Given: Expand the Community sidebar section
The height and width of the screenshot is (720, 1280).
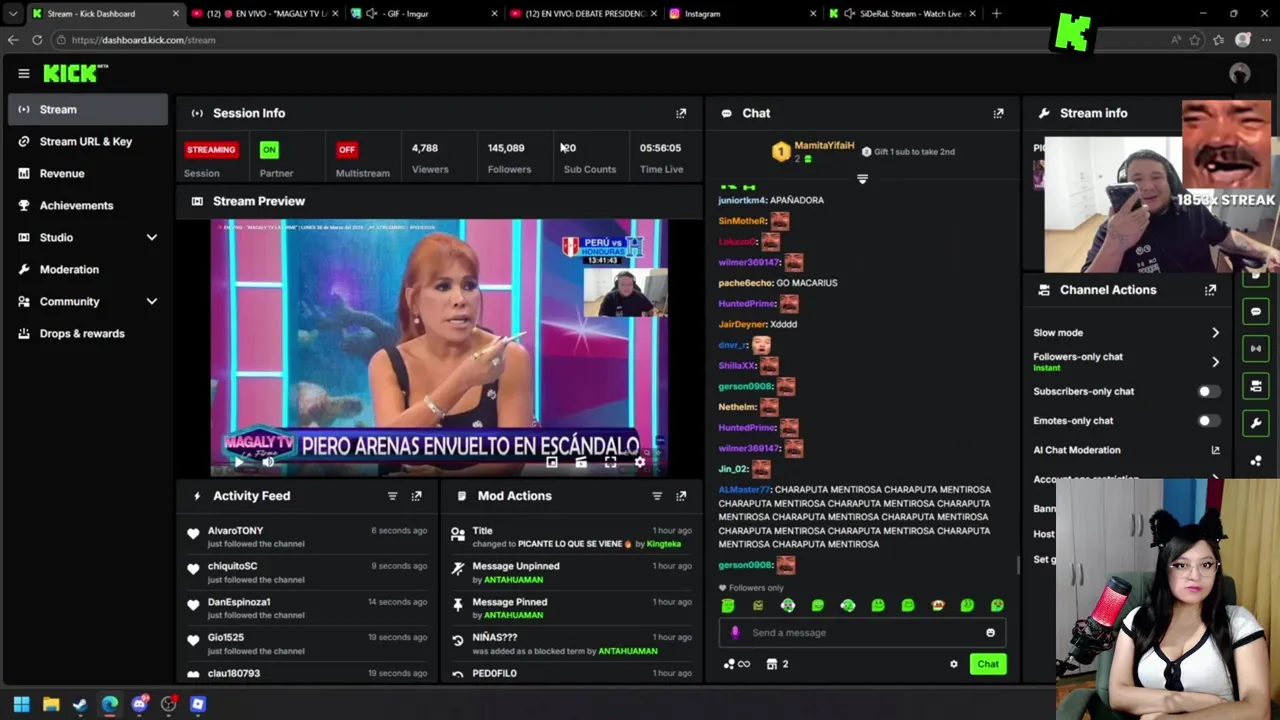Looking at the screenshot, I should [x=152, y=302].
